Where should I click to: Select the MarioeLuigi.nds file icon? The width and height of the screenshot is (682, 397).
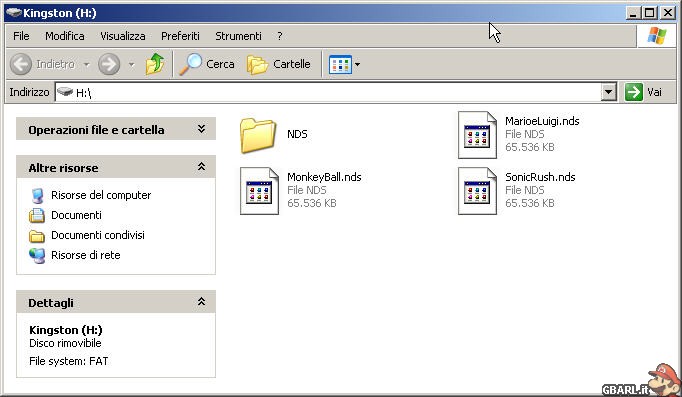(477, 135)
